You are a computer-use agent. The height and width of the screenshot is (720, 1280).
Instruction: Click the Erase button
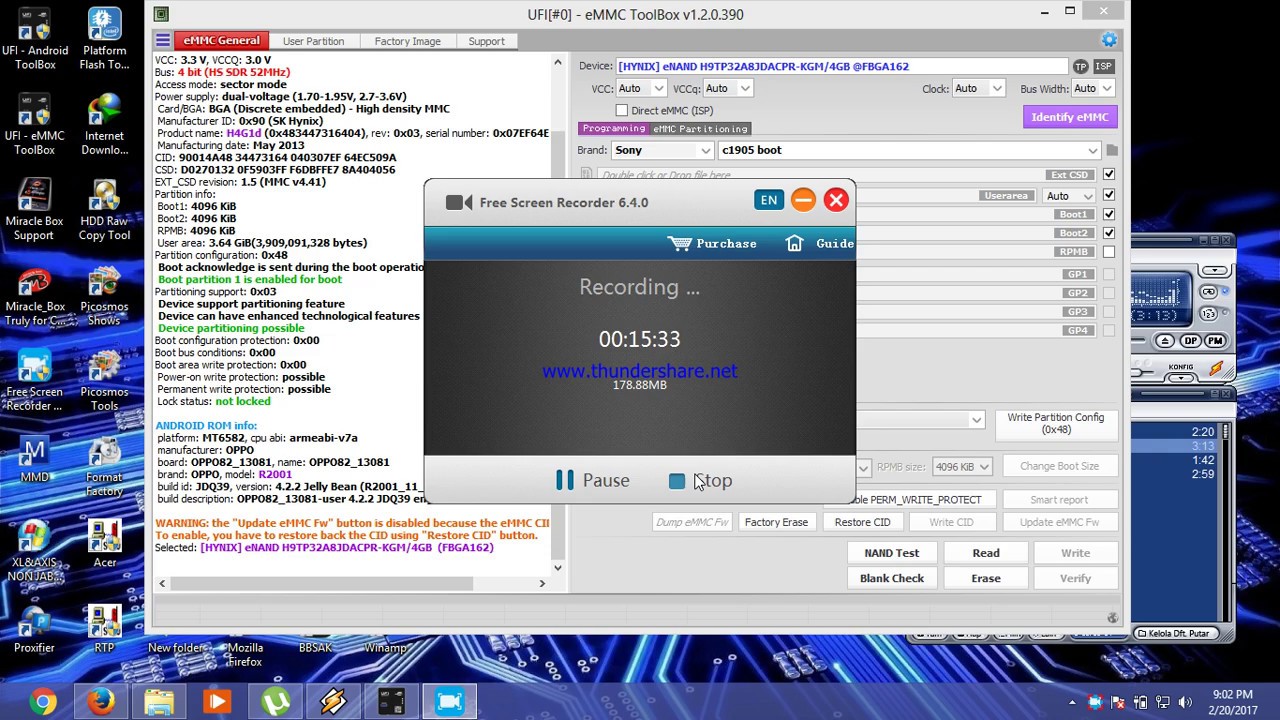(986, 578)
